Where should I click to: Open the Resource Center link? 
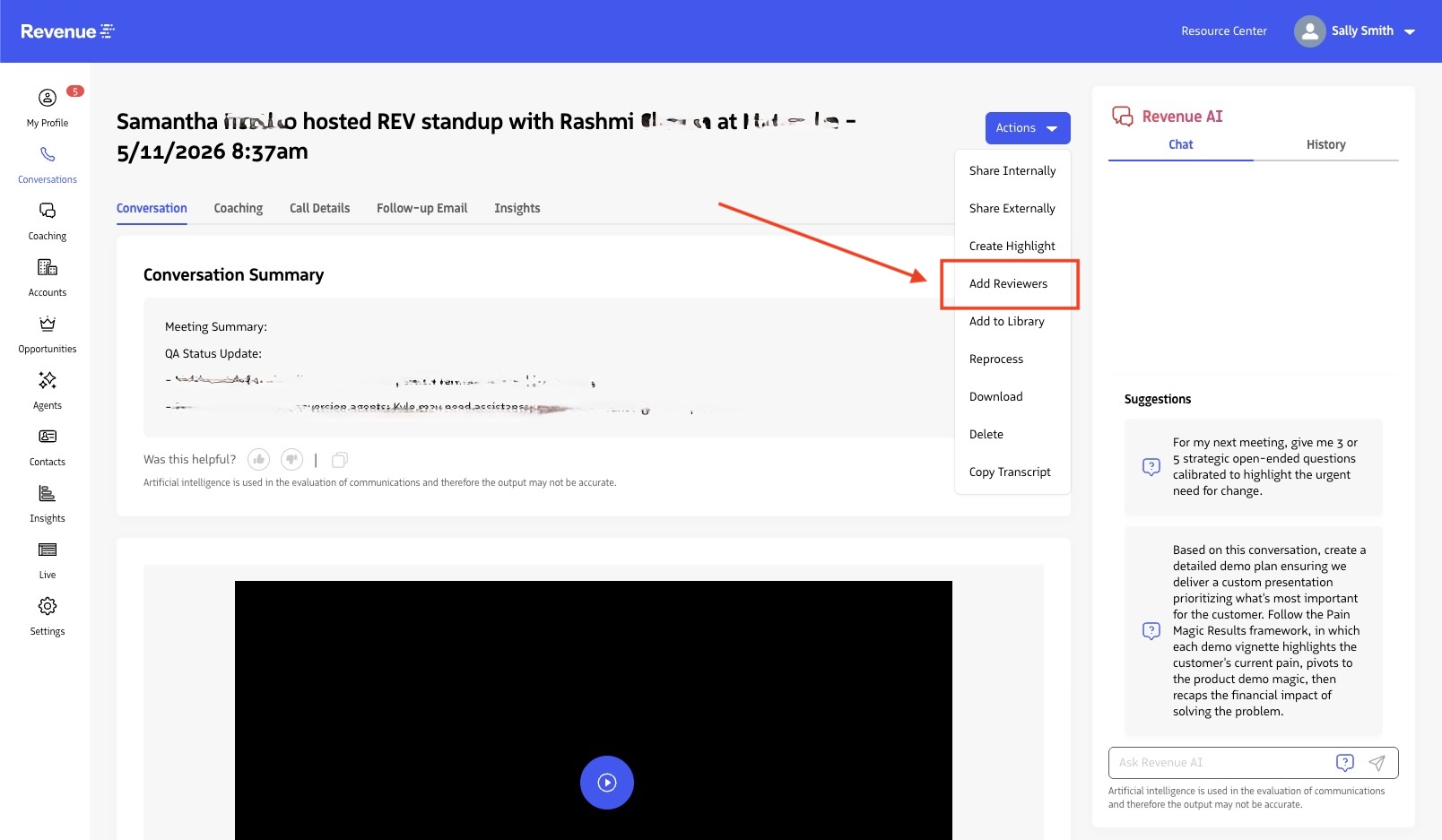(x=1224, y=31)
